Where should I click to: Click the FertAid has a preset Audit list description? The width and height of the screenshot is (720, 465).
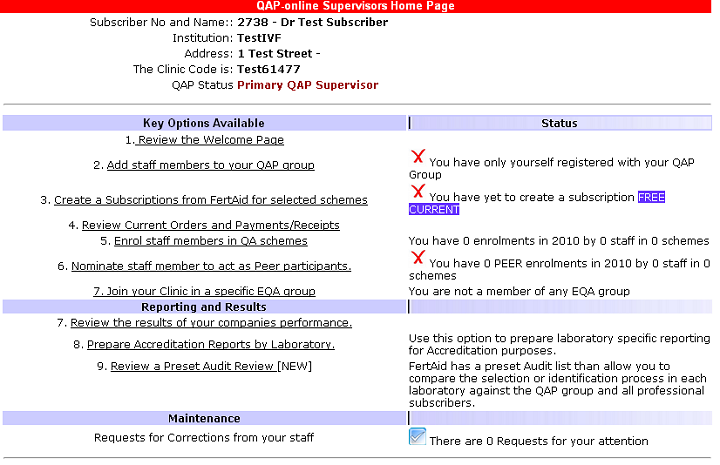coord(557,385)
